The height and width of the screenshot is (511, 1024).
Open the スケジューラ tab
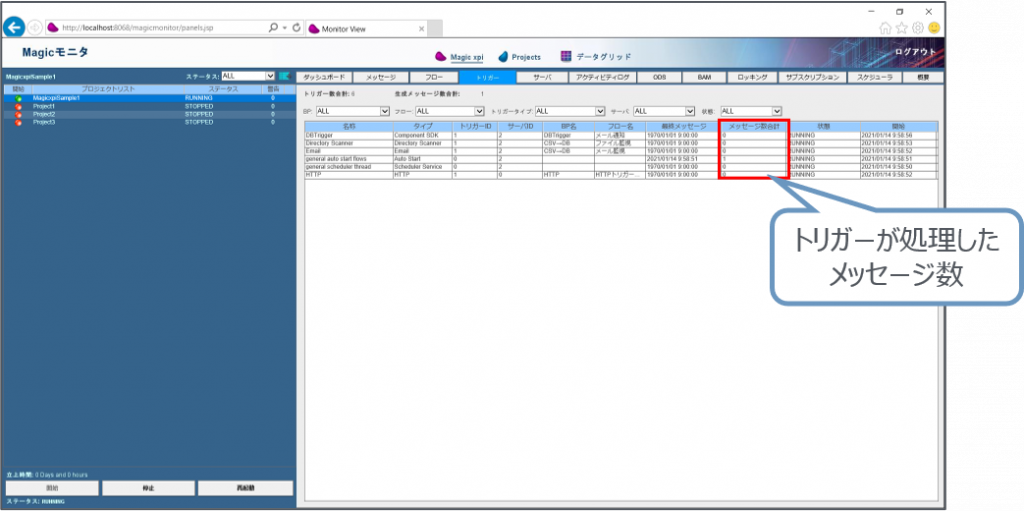coord(873,77)
